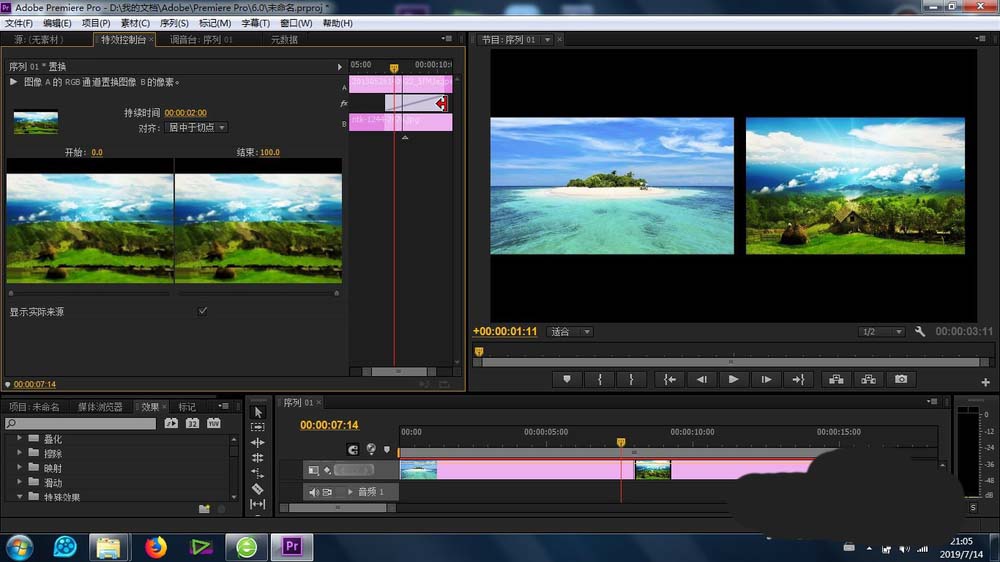Step back one frame in Program monitor
This screenshot has width=1000, height=562.
(702, 379)
